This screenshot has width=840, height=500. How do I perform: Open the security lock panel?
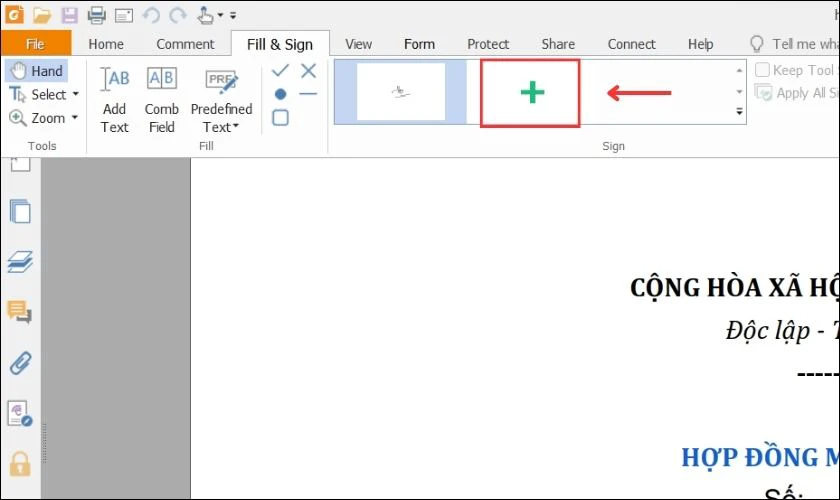20,464
